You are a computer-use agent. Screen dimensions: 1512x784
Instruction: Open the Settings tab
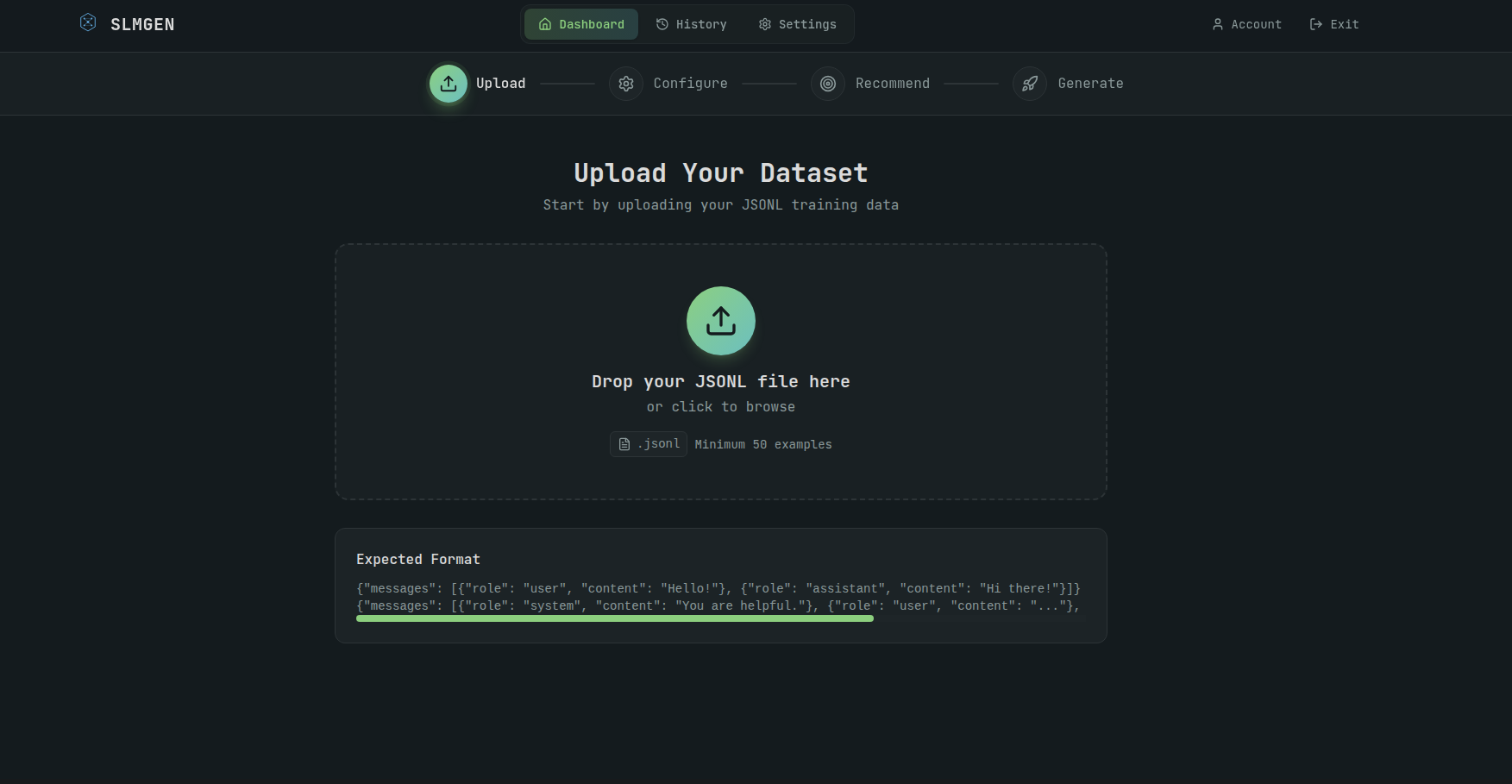pyautogui.click(x=798, y=24)
